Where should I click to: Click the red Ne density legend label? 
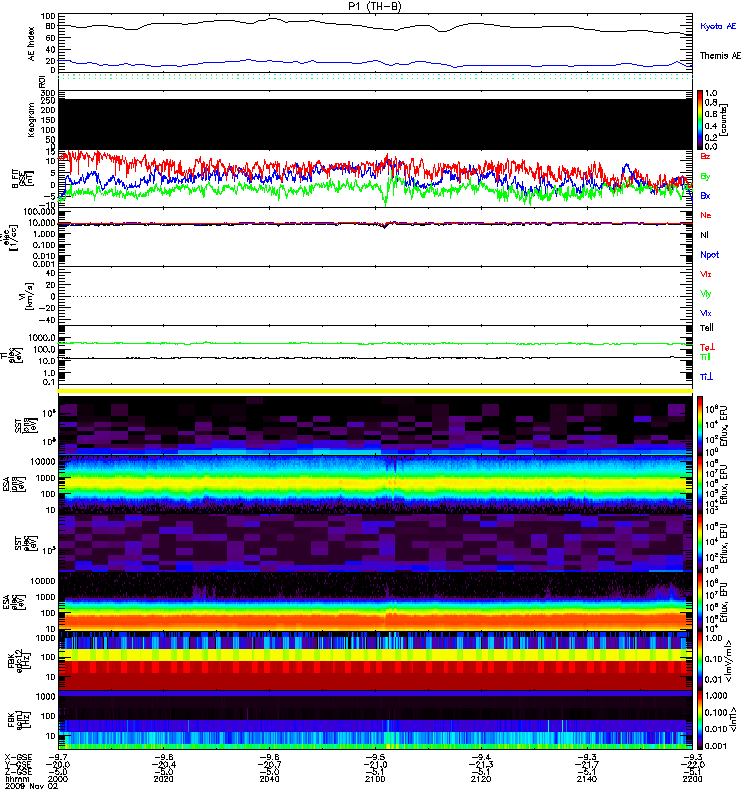click(x=706, y=215)
